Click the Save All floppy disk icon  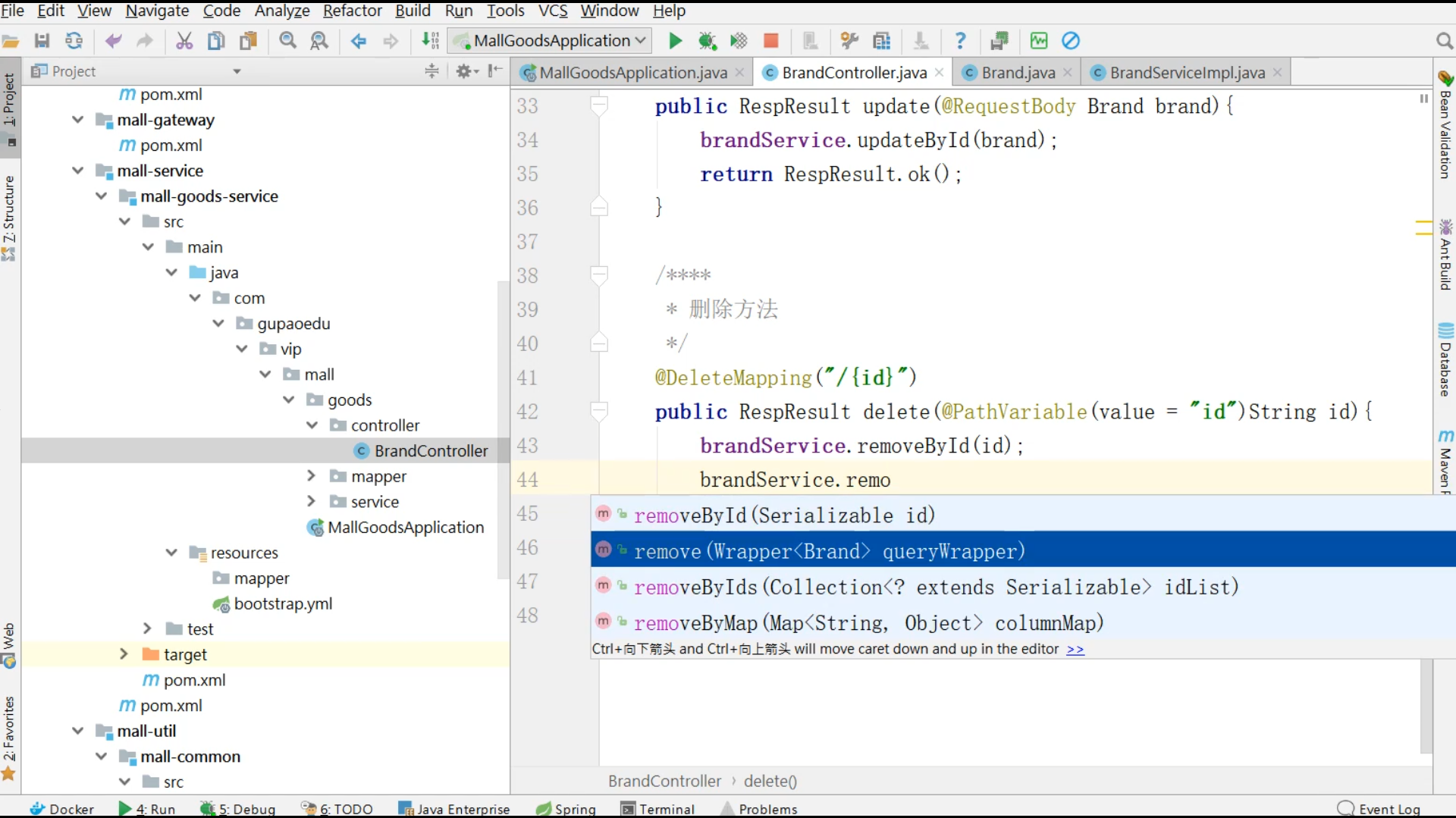coord(42,41)
